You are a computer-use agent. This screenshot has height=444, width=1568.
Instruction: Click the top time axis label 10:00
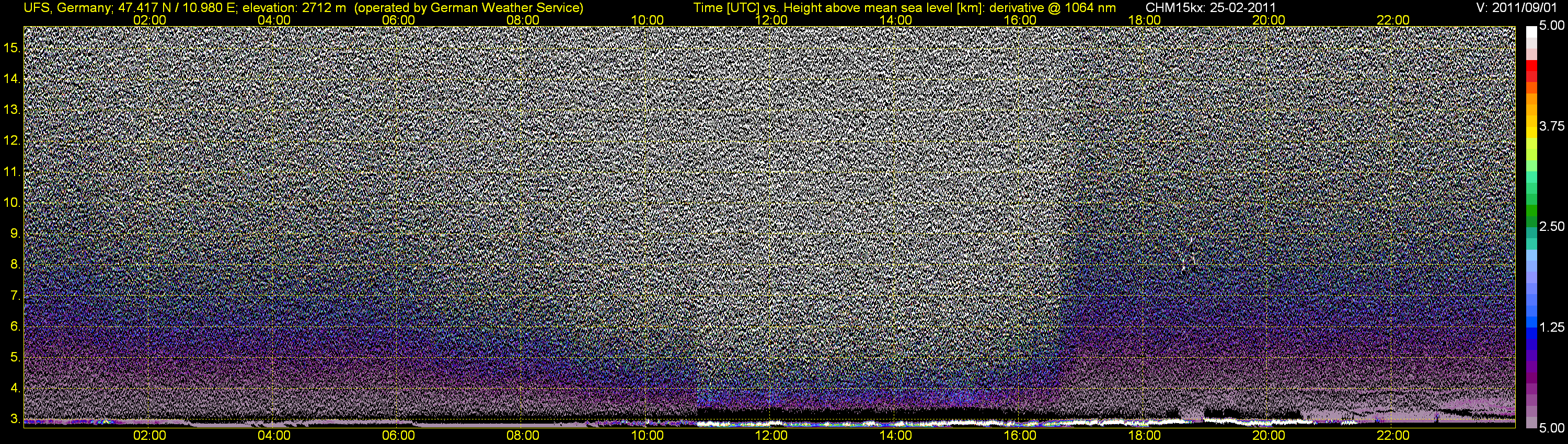point(647,20)
